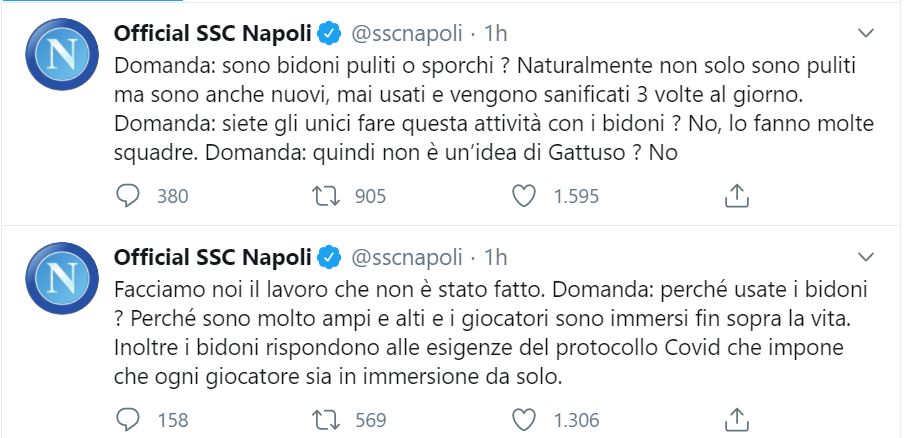Open the tweet text about protocollo Covid
The image size is (908, 438).
[x=490, y=334]
